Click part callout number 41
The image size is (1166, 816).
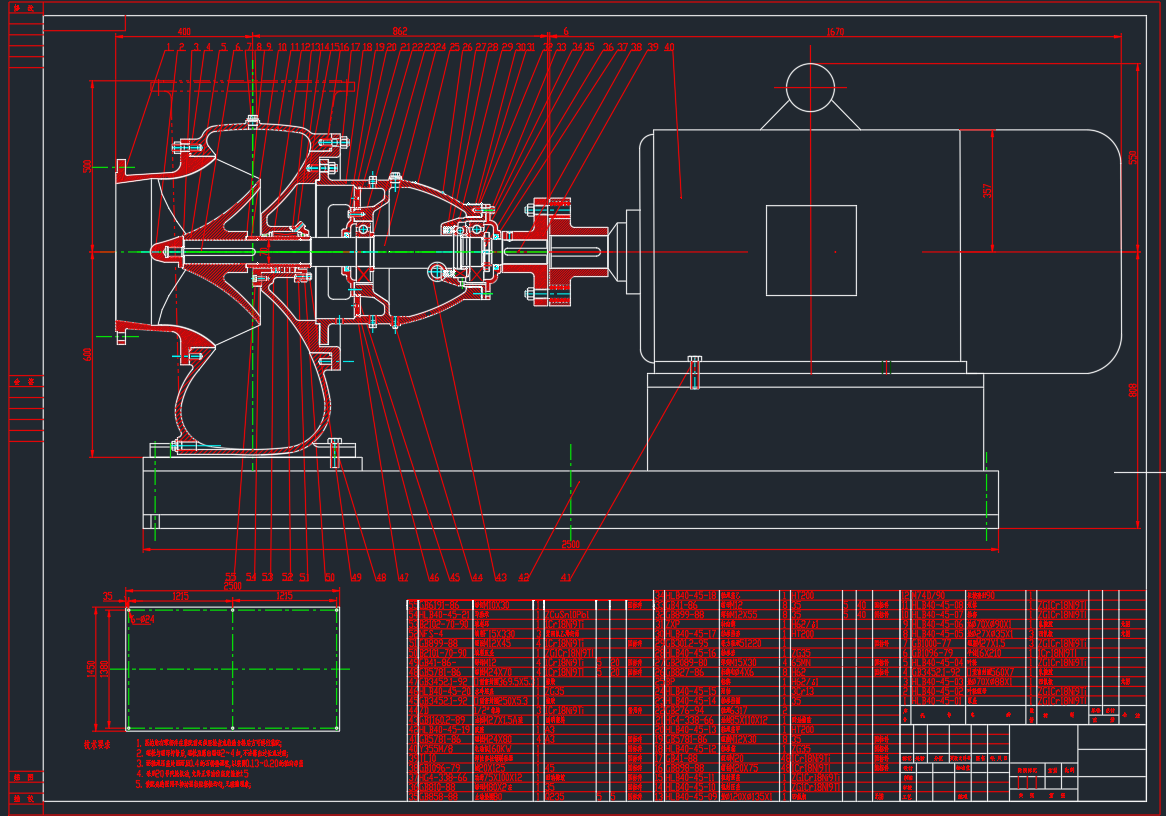(x=566, y=577)
